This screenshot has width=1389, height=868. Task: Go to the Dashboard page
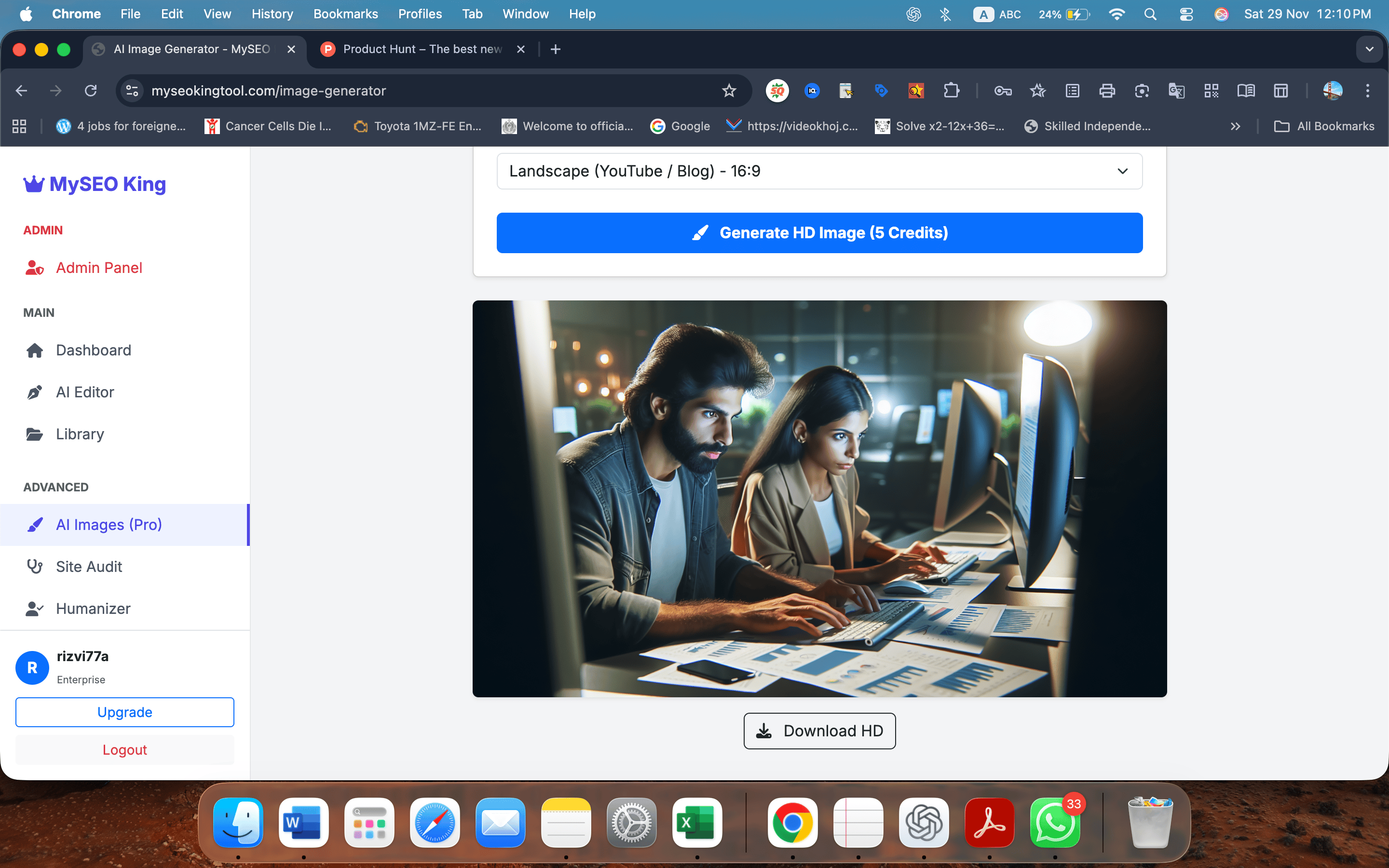point(93,350)
